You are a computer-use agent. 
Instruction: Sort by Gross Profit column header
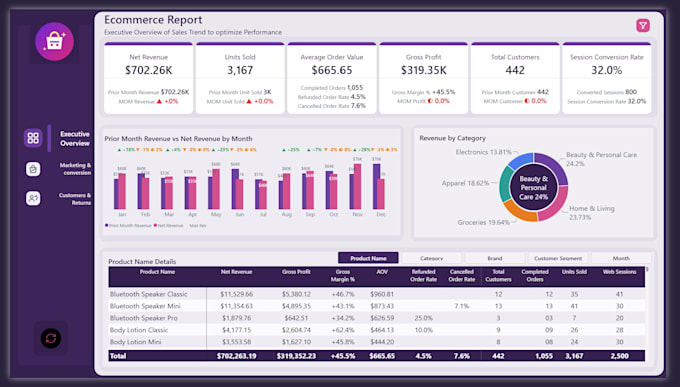coord(296,272)
